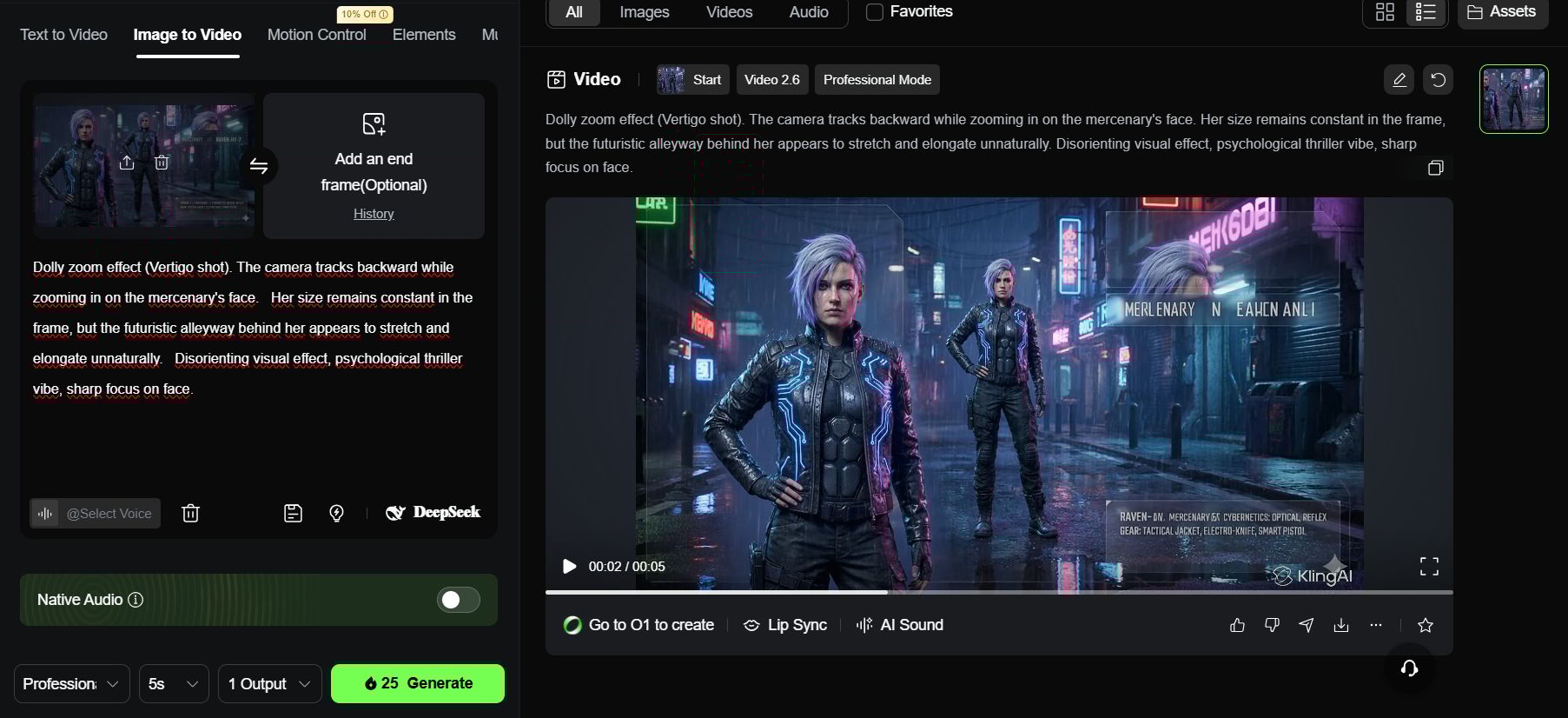The image size is (1568, 718).
Task: Show Native Audio info tooltip
Action: [x=136, y=600]
